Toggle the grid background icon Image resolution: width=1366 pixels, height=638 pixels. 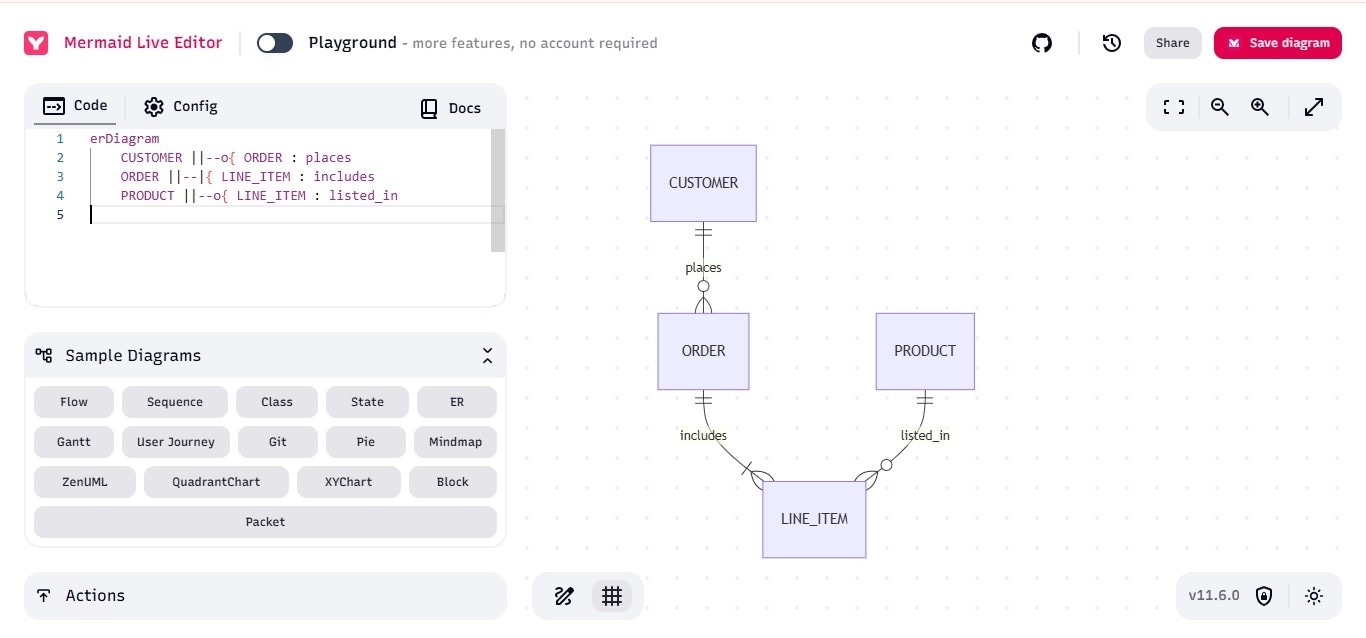pyautogui.click(x=612, y=596)
